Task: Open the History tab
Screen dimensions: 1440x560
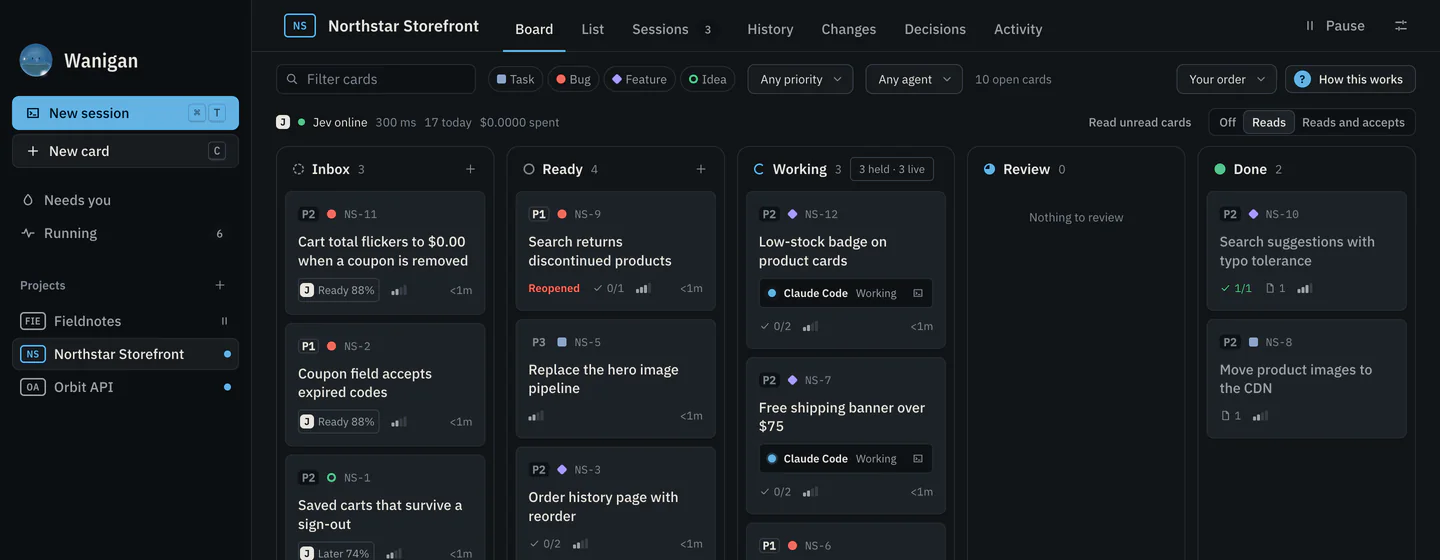Action: 770,29
